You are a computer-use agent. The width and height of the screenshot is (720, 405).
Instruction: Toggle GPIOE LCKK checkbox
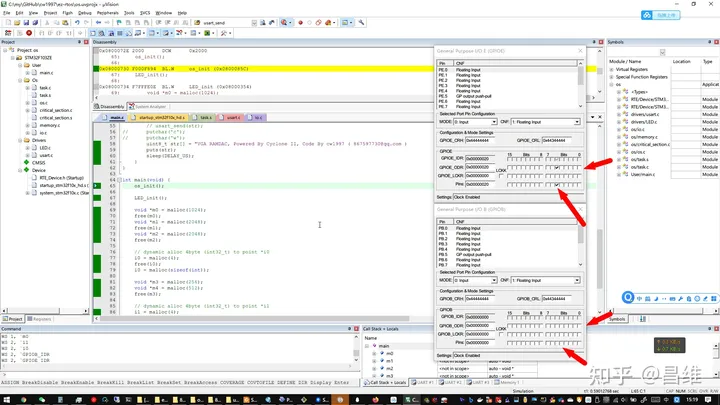pos(501,176)
